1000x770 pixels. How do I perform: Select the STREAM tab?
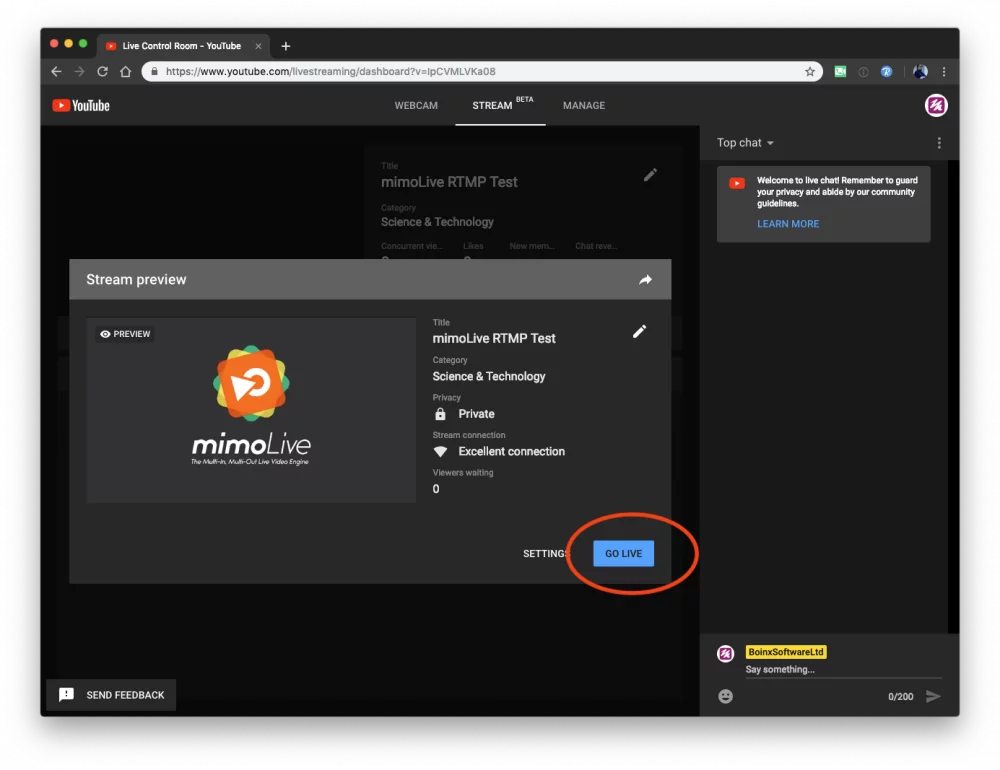(501, 105)
